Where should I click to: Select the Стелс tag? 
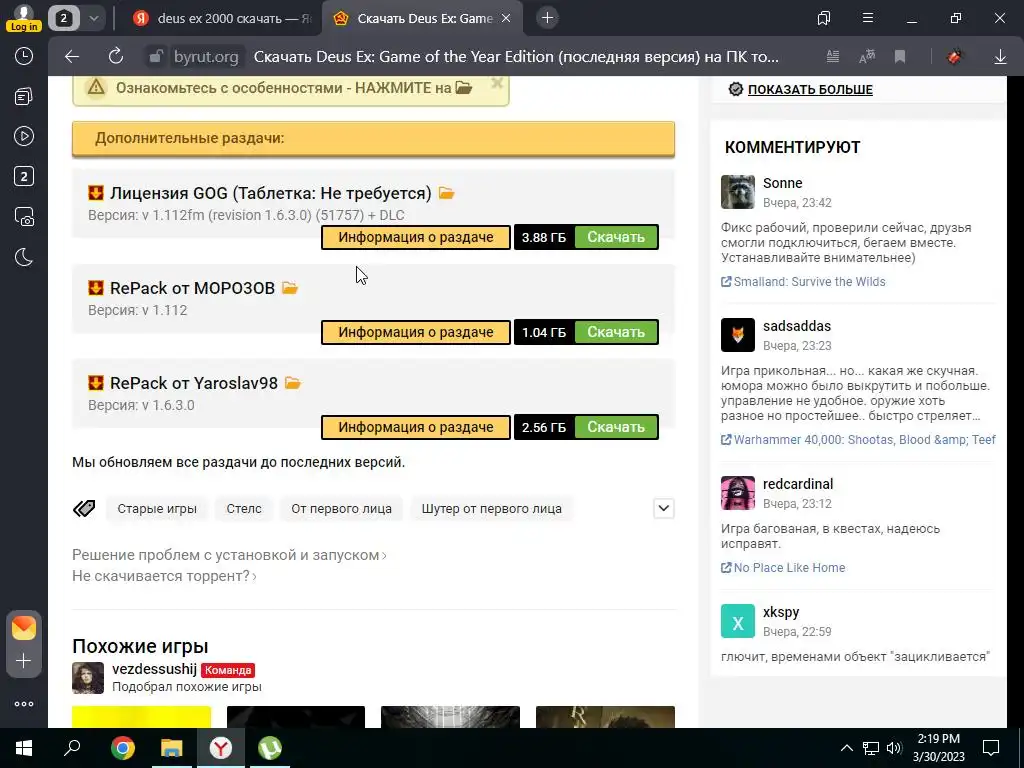click(244, 509)
